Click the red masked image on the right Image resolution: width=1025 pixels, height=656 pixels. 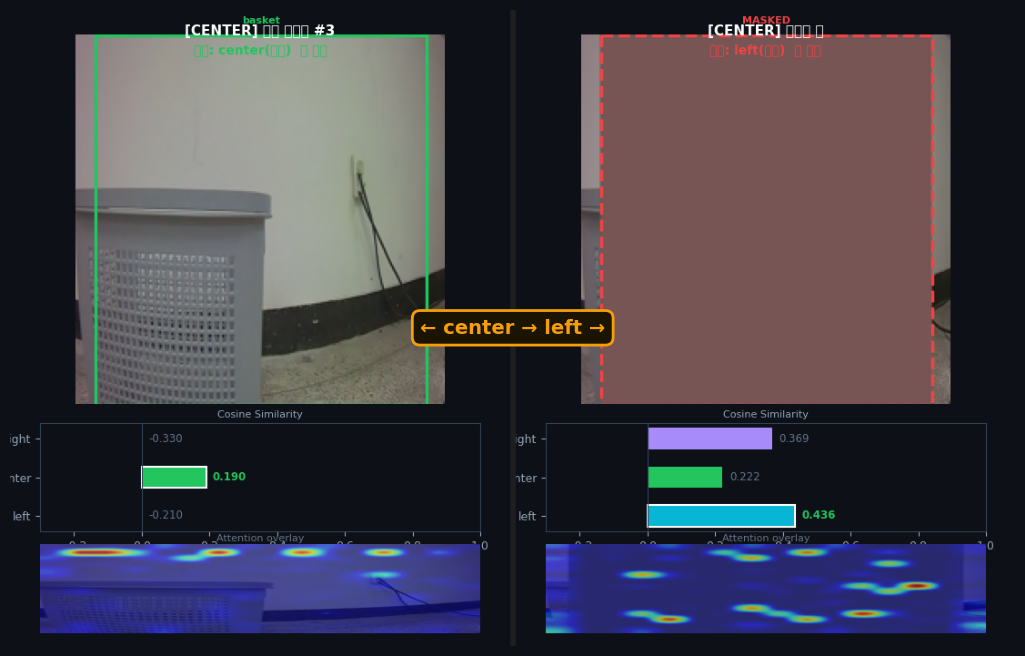[x=765, y=219]
